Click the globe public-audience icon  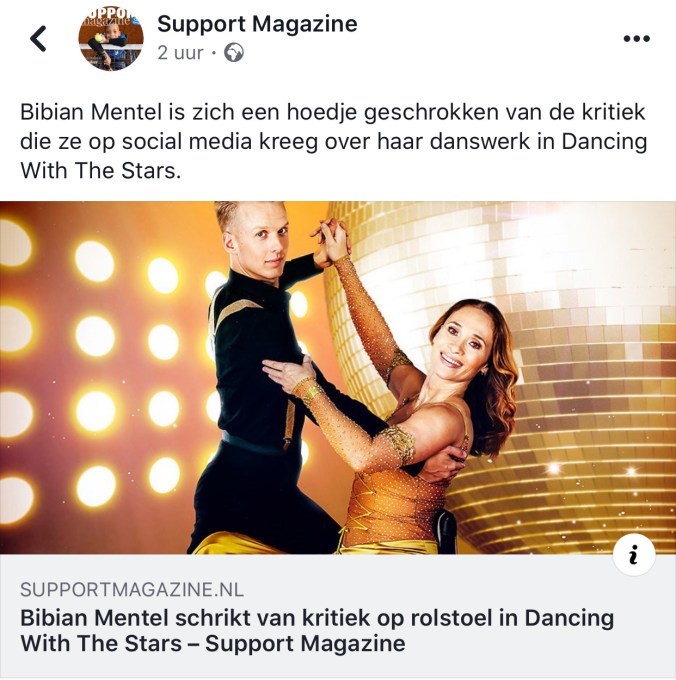pos(234,53)
